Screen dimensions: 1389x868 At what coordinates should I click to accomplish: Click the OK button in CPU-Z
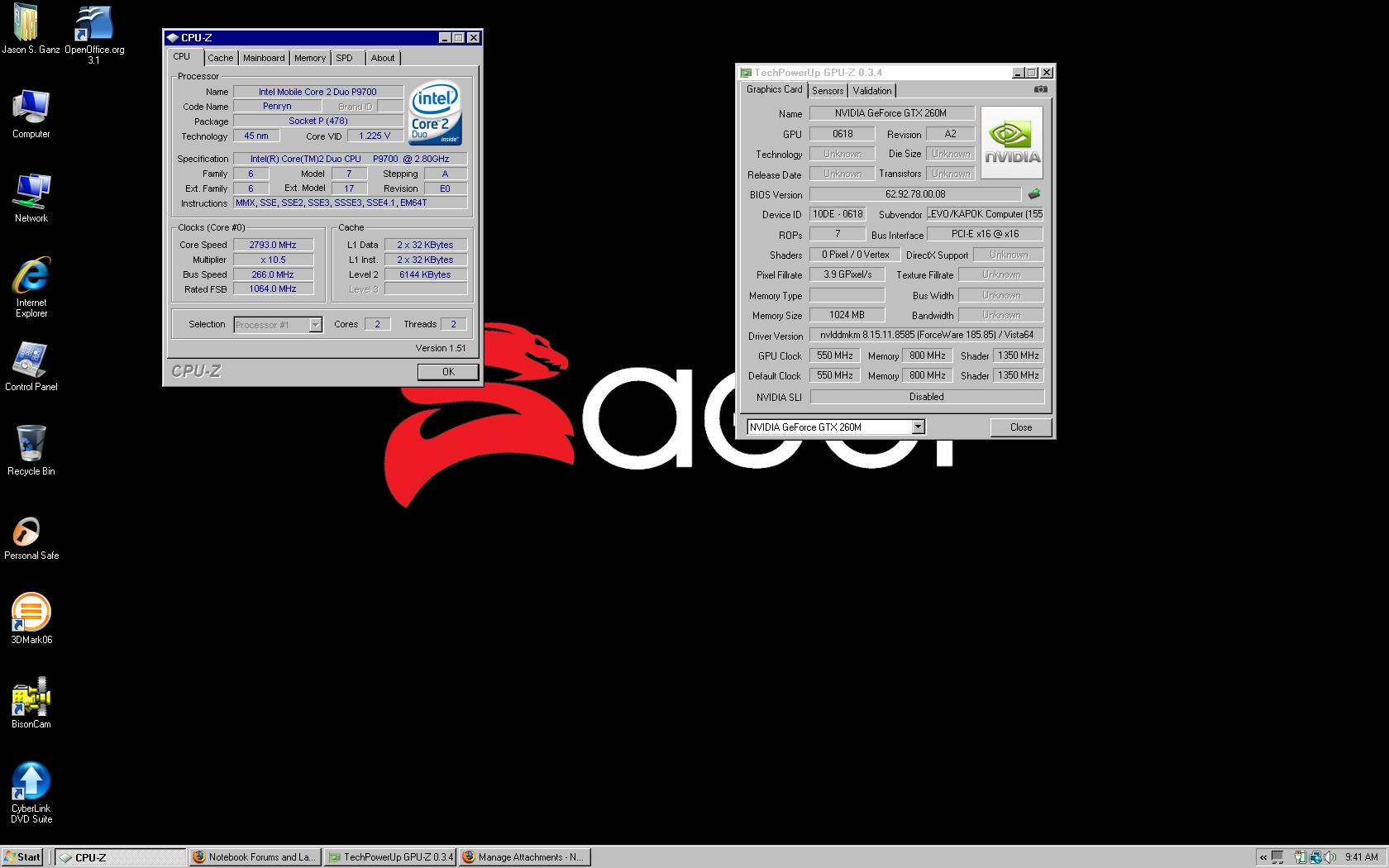click(448, 372)
